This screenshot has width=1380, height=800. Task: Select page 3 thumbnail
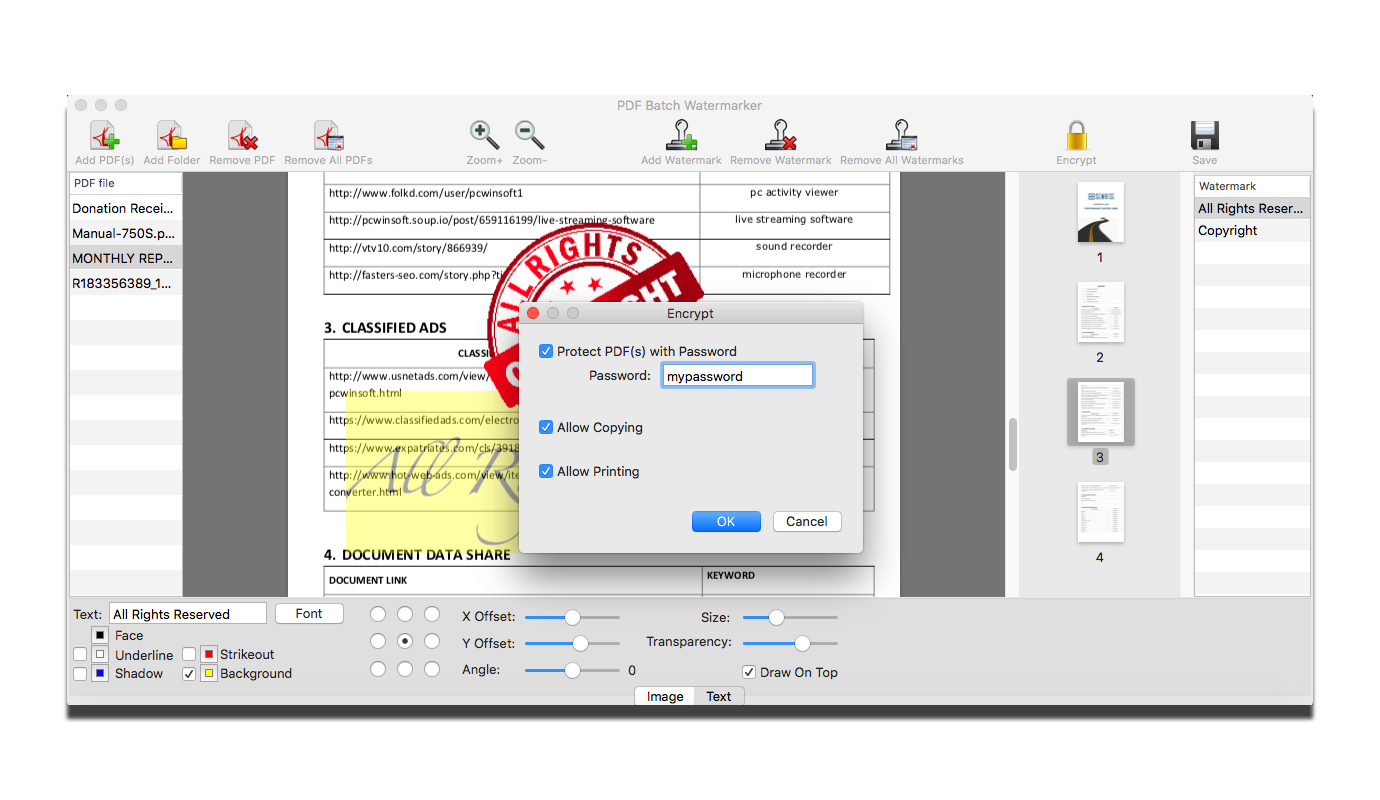click(x=1100, y=412)
